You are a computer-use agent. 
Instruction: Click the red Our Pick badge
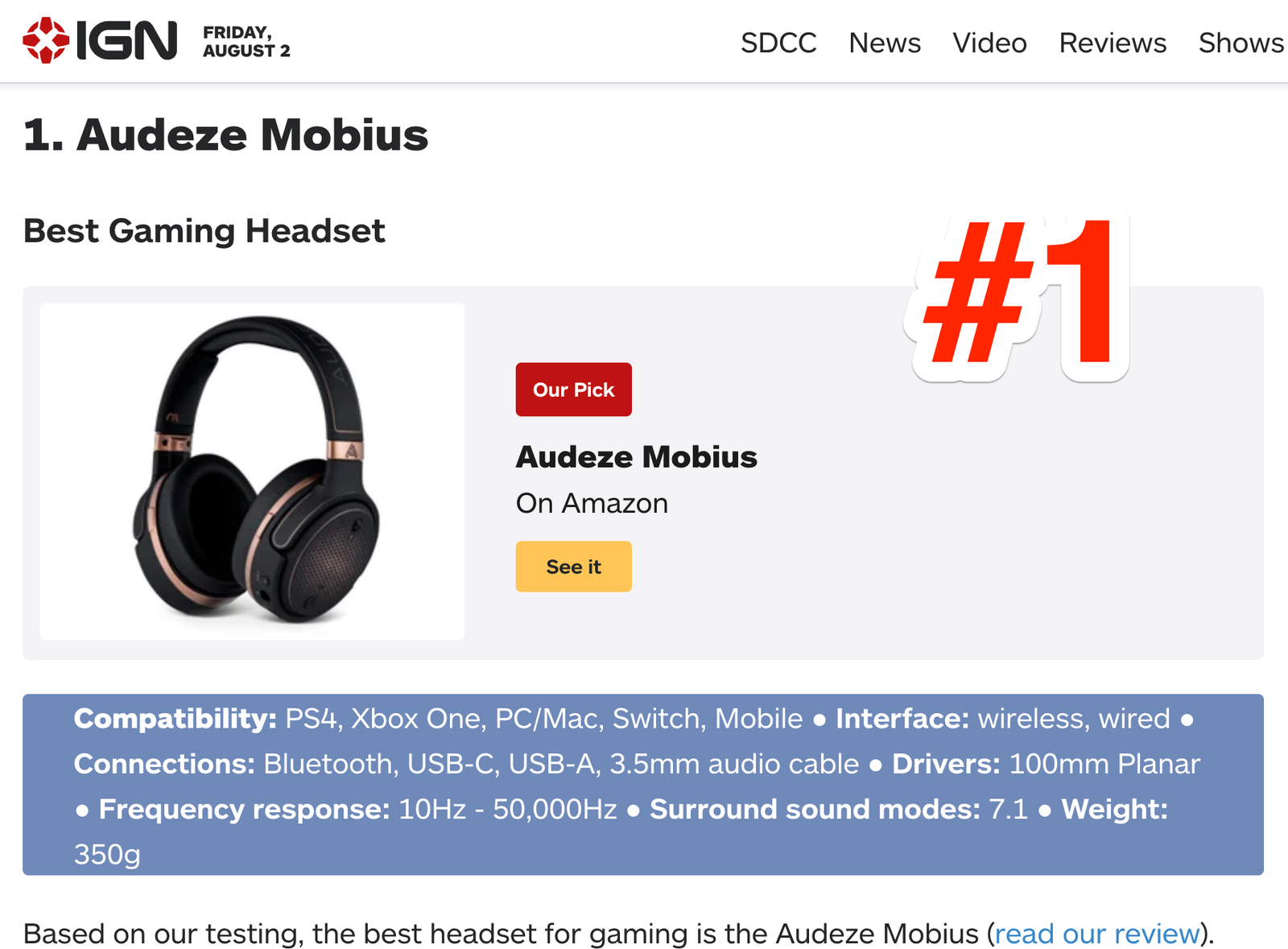tap(574, 390)
